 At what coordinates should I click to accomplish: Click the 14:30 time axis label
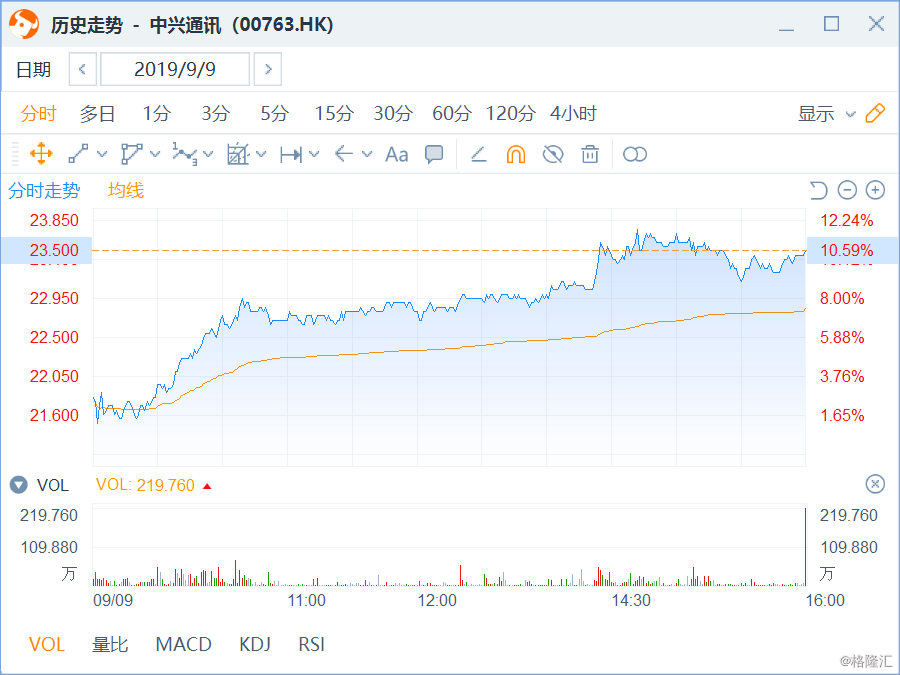tap(631, 600)
